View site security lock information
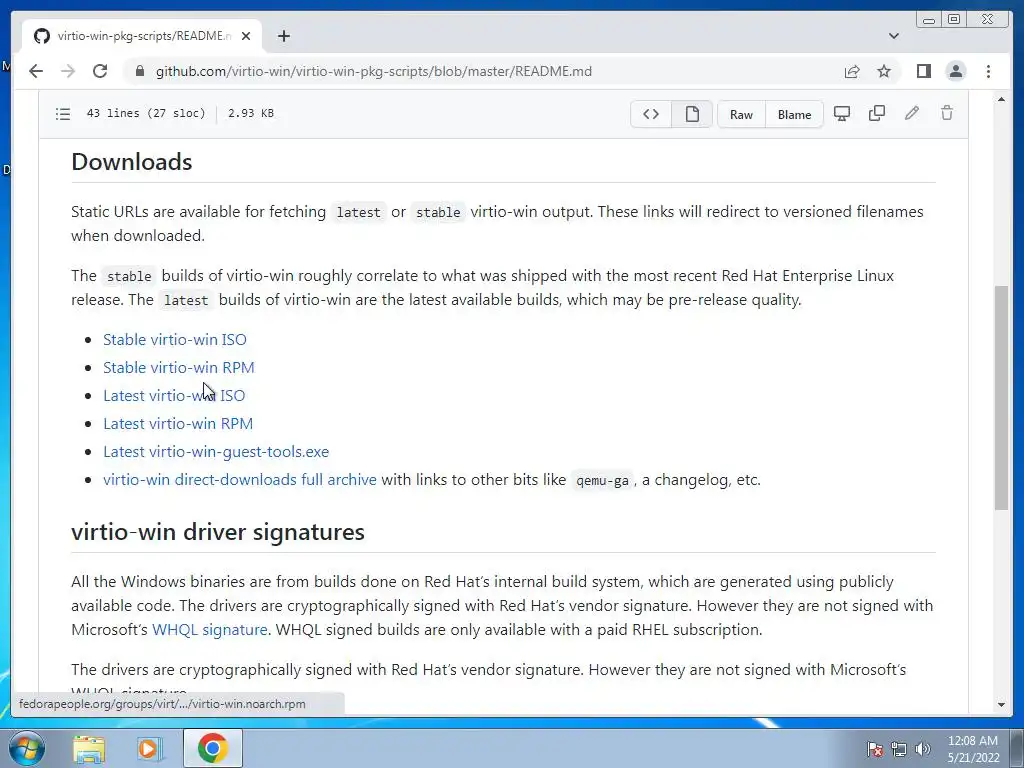Viewport: 1024px width, 768px height. 139,71
